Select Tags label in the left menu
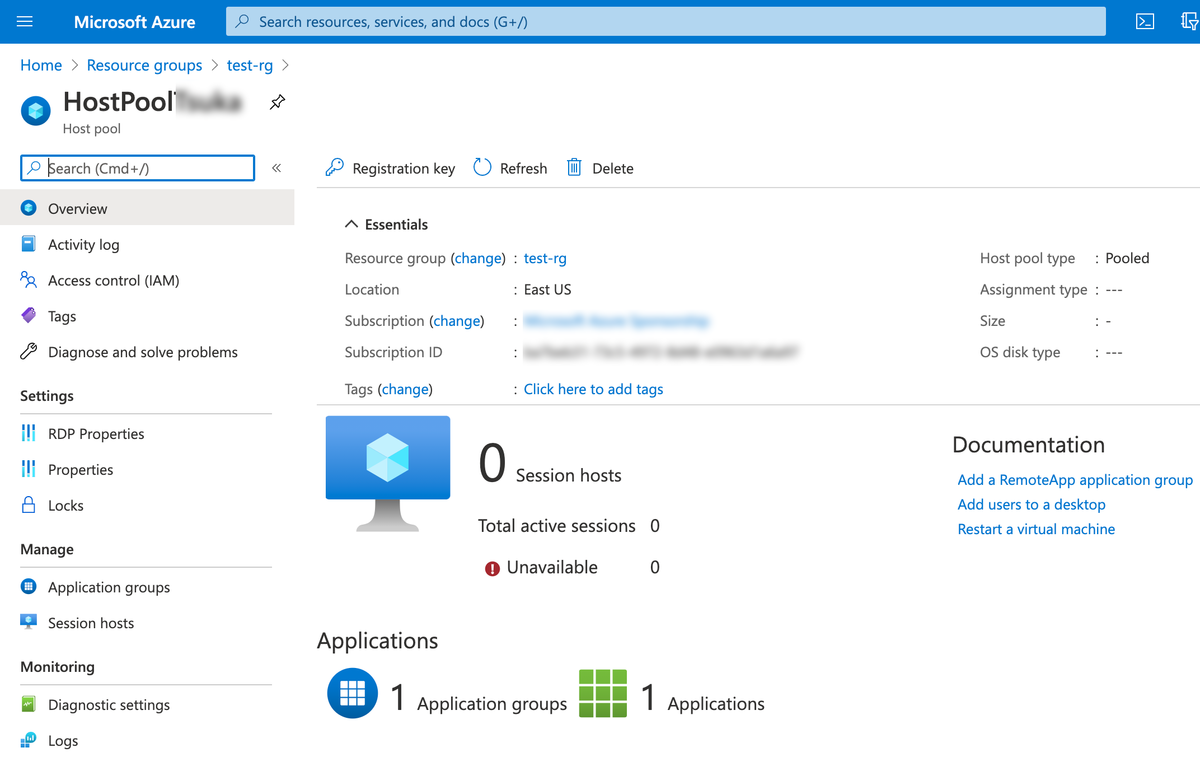1200x757 pixels. 62,316
